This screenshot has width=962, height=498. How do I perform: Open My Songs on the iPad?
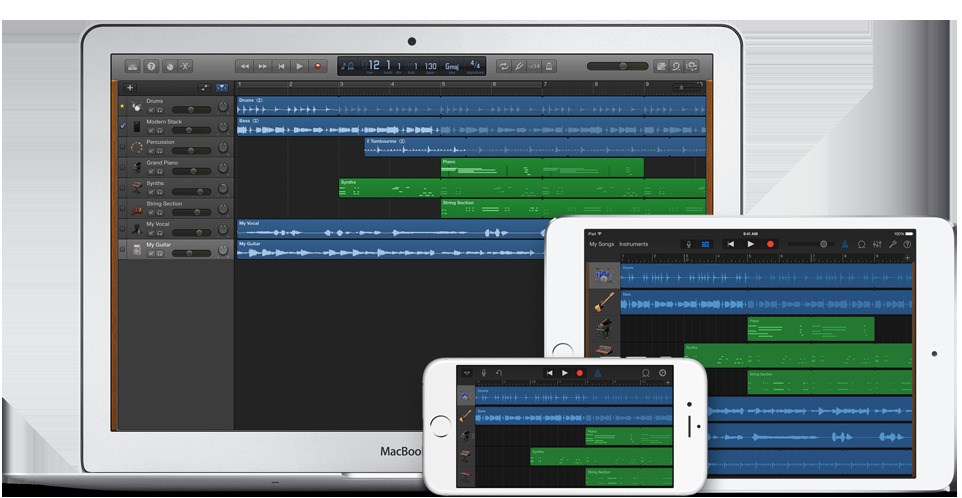[x=601, y=244]
